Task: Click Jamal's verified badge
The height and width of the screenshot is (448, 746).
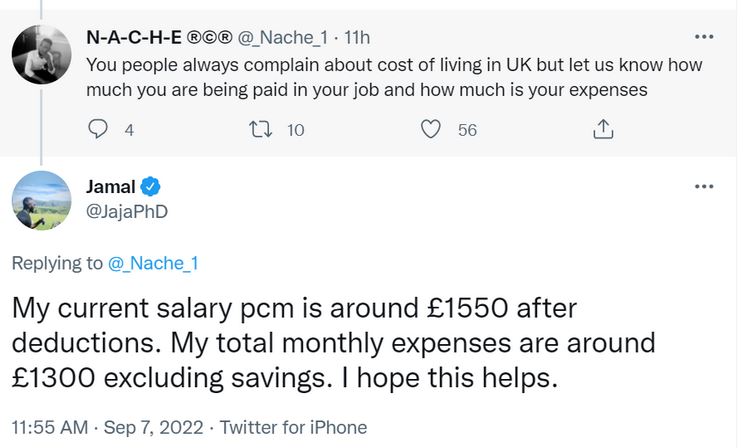Action: pyautogui.click(x=151, y=186)
